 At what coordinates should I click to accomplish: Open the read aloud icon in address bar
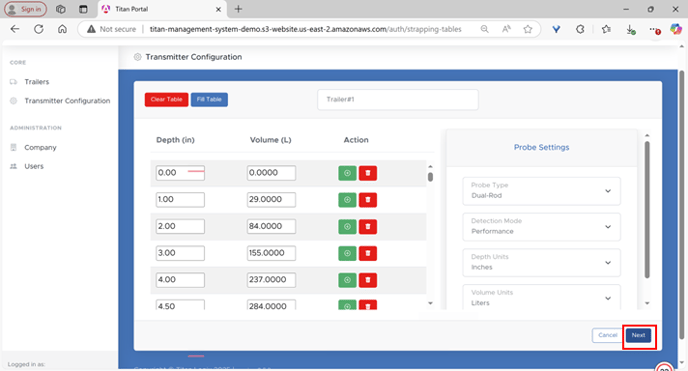pyautogui.click(x=506, y=29)
